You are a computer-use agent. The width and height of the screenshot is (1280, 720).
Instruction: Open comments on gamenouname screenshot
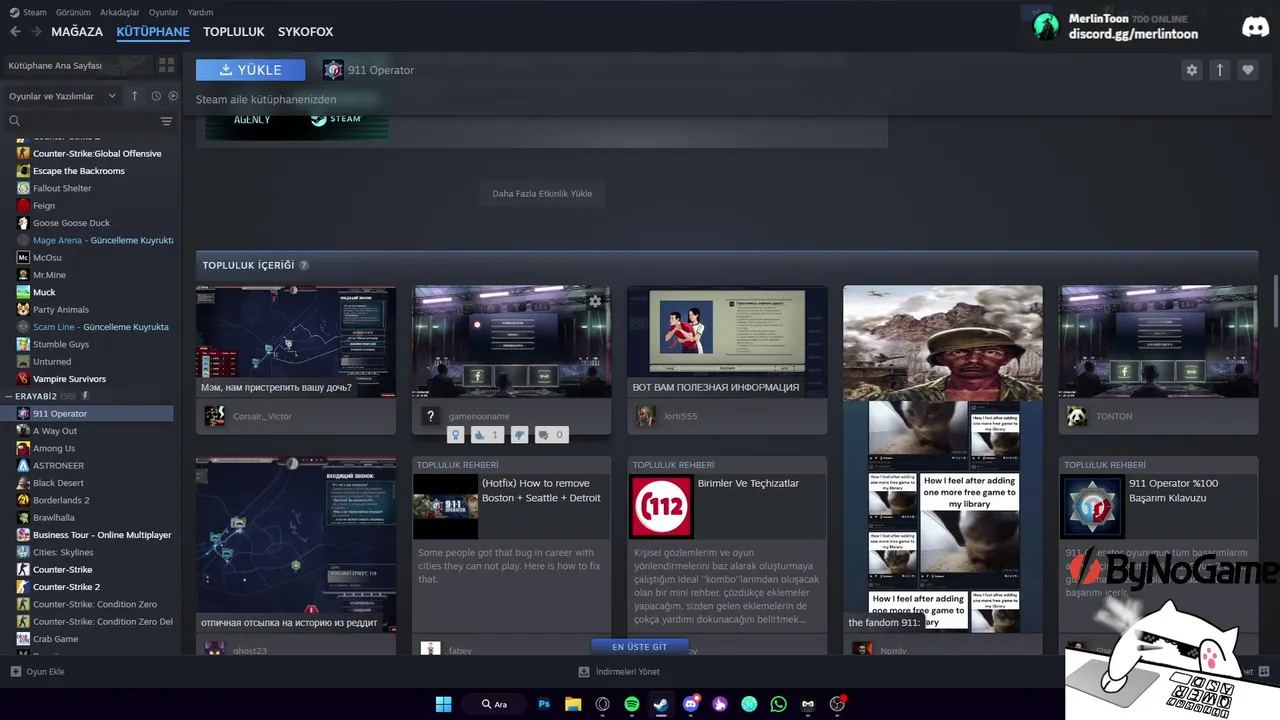551,435
